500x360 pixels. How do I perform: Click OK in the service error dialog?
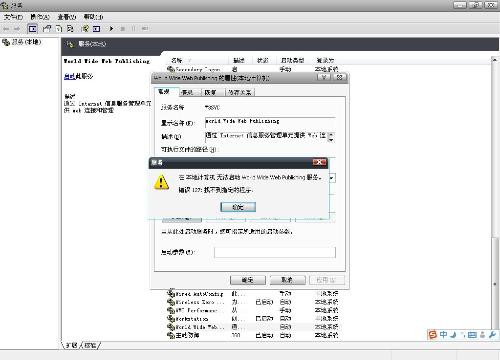pyautogui.click(x=238, y=207)
